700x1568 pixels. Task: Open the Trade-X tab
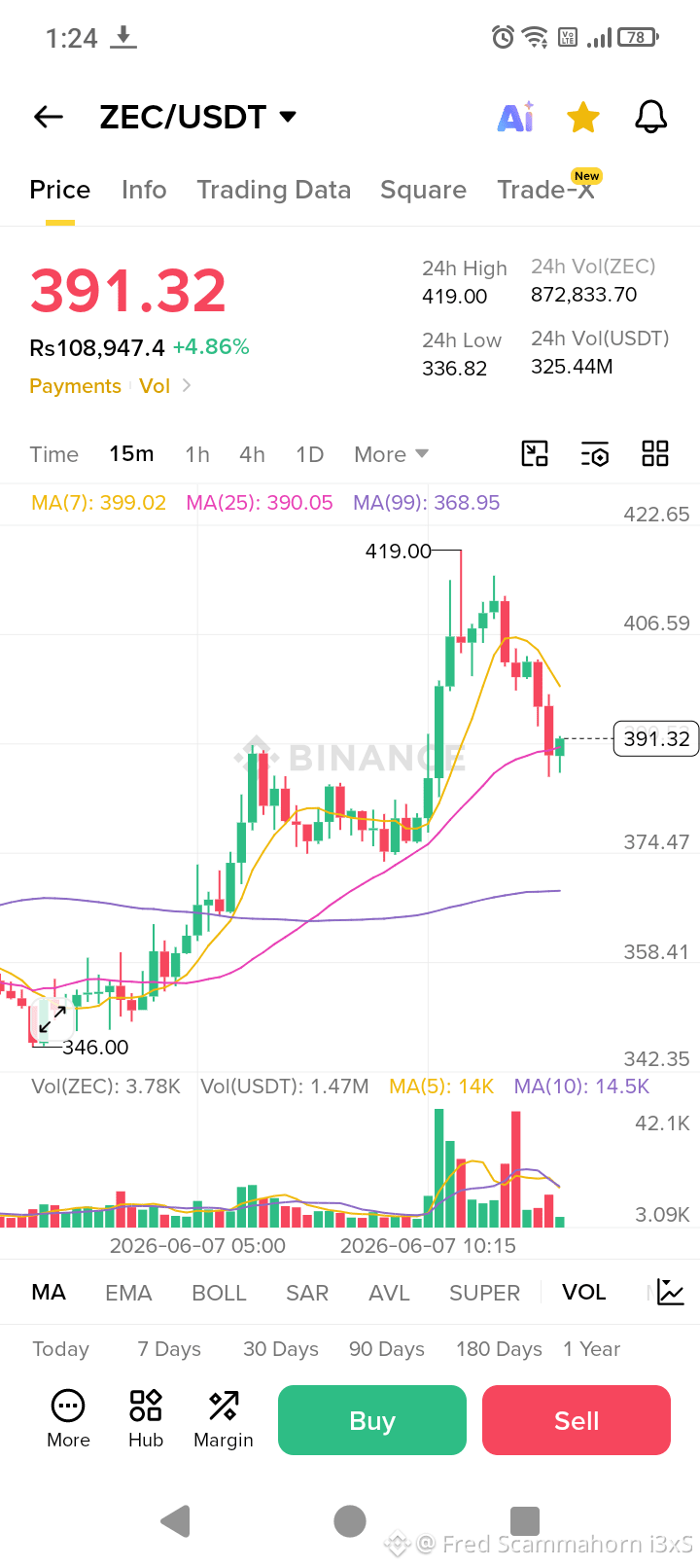(x=546, y=190)
